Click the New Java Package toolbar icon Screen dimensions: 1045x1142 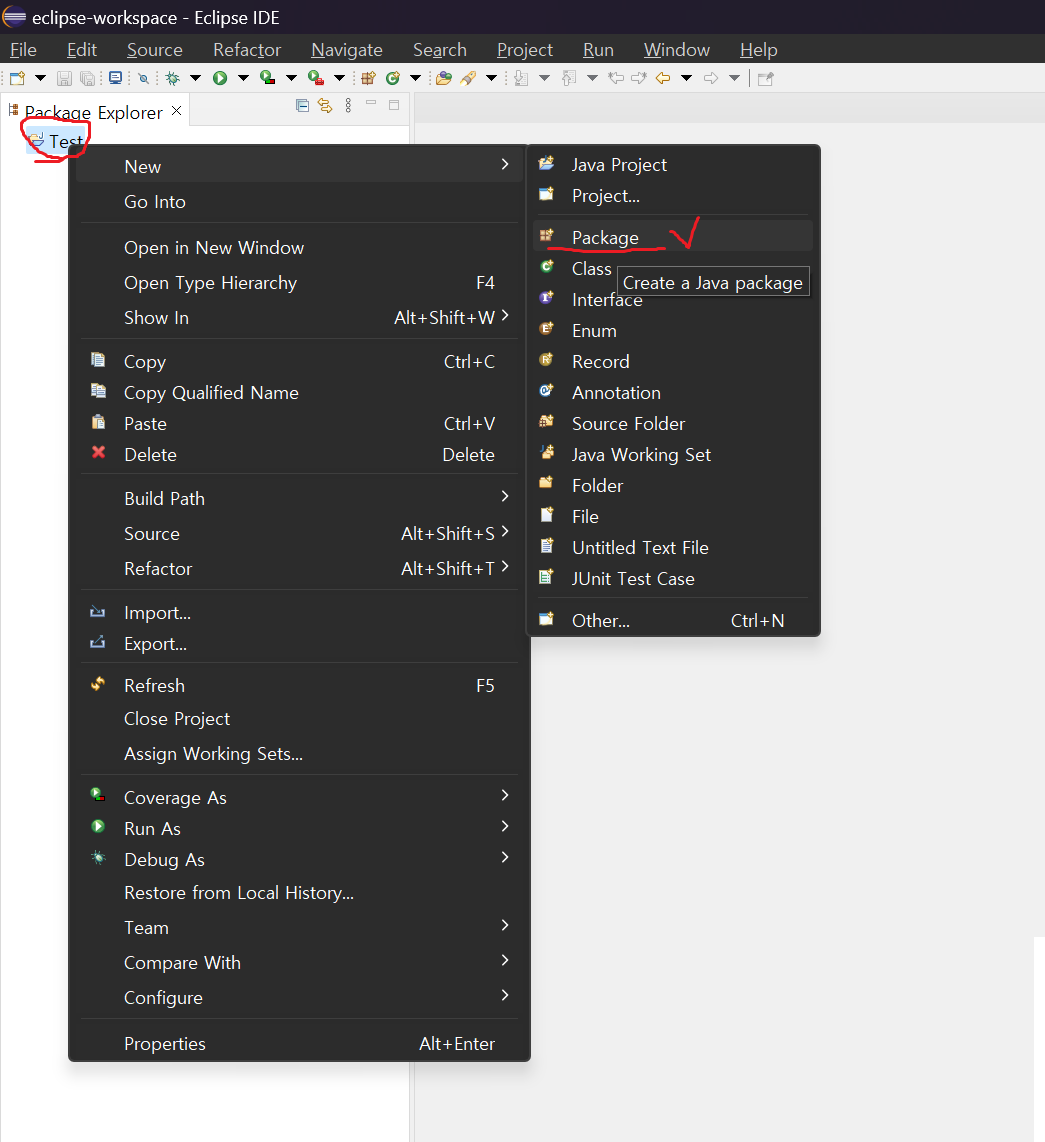368,78
